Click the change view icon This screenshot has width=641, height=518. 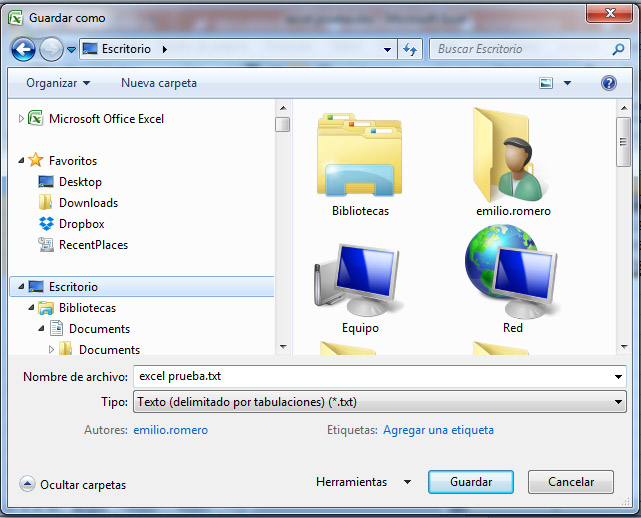546,83
